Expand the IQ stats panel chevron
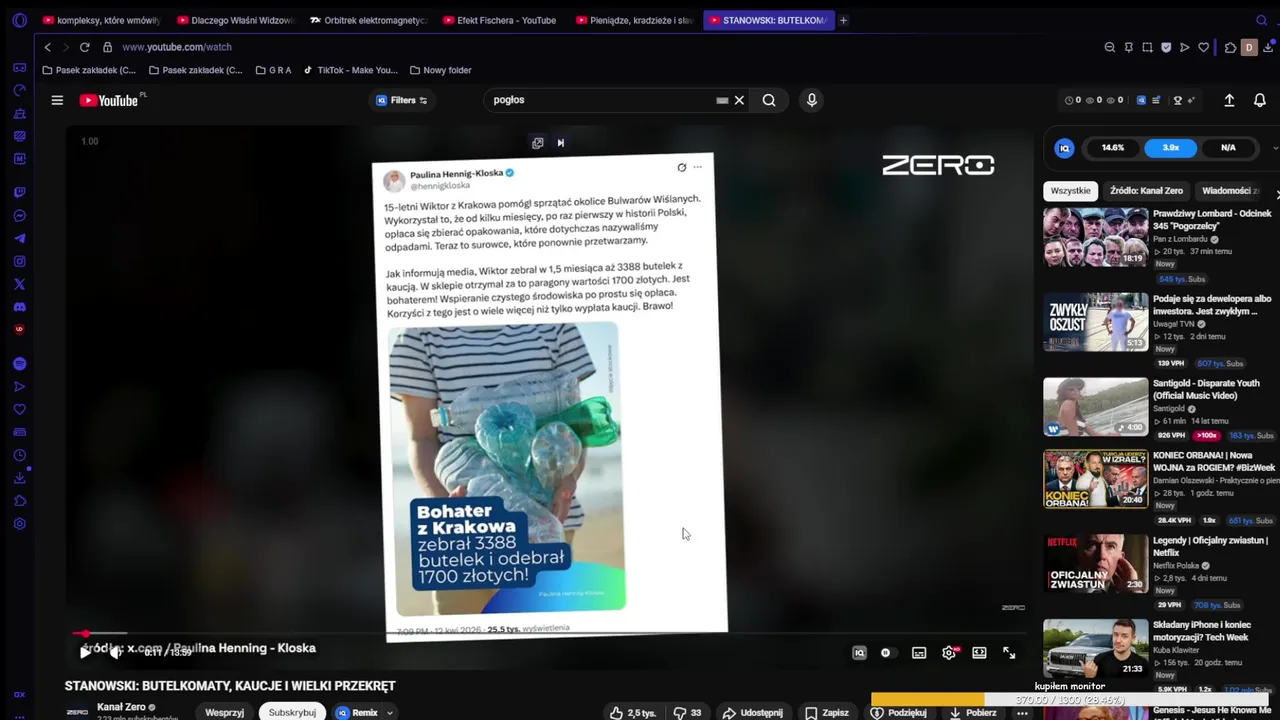The height and width of the screenshot is (720, 1280). [1275, 148]
